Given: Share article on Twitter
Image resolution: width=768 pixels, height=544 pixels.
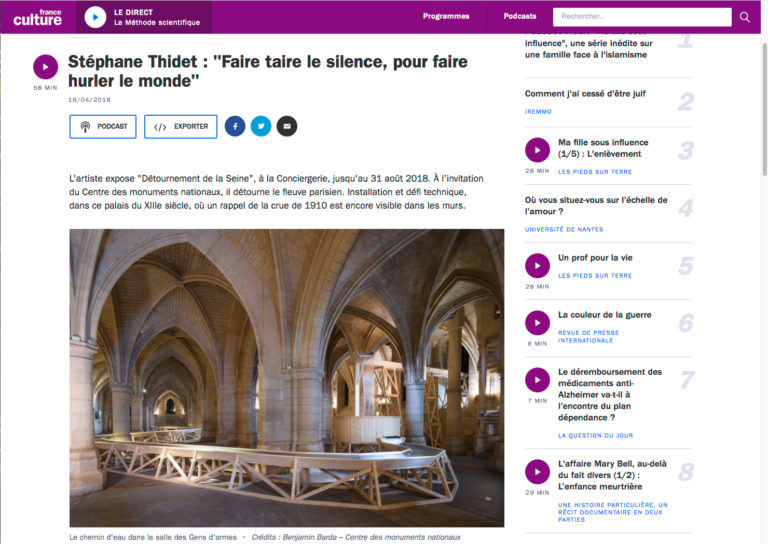Looking at the screenshot, I should (x=261, y=126).
